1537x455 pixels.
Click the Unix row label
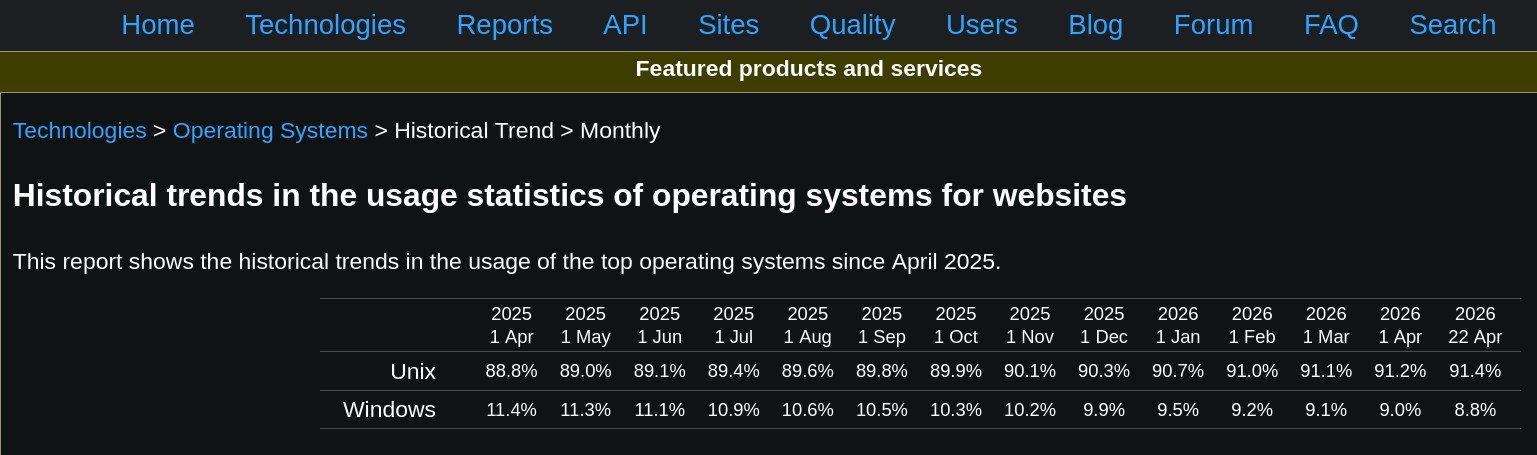[412, 371]
